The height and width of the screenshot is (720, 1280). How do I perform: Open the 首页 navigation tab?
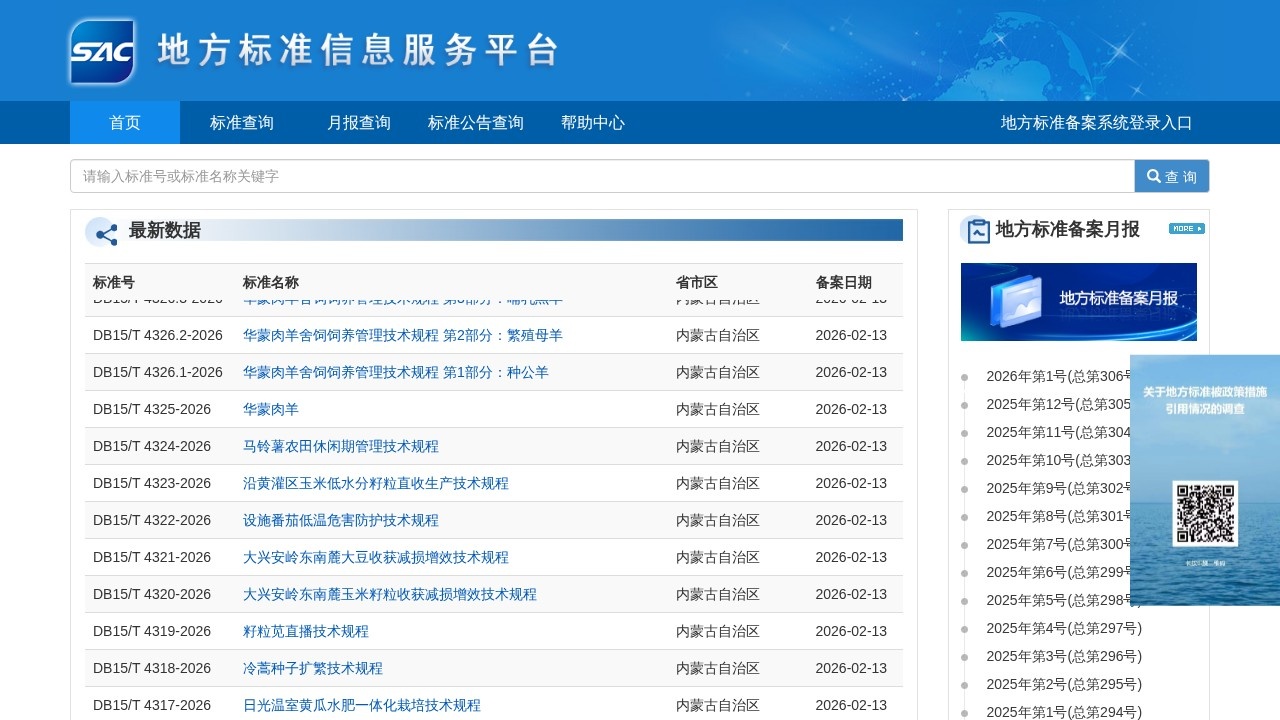125,123
